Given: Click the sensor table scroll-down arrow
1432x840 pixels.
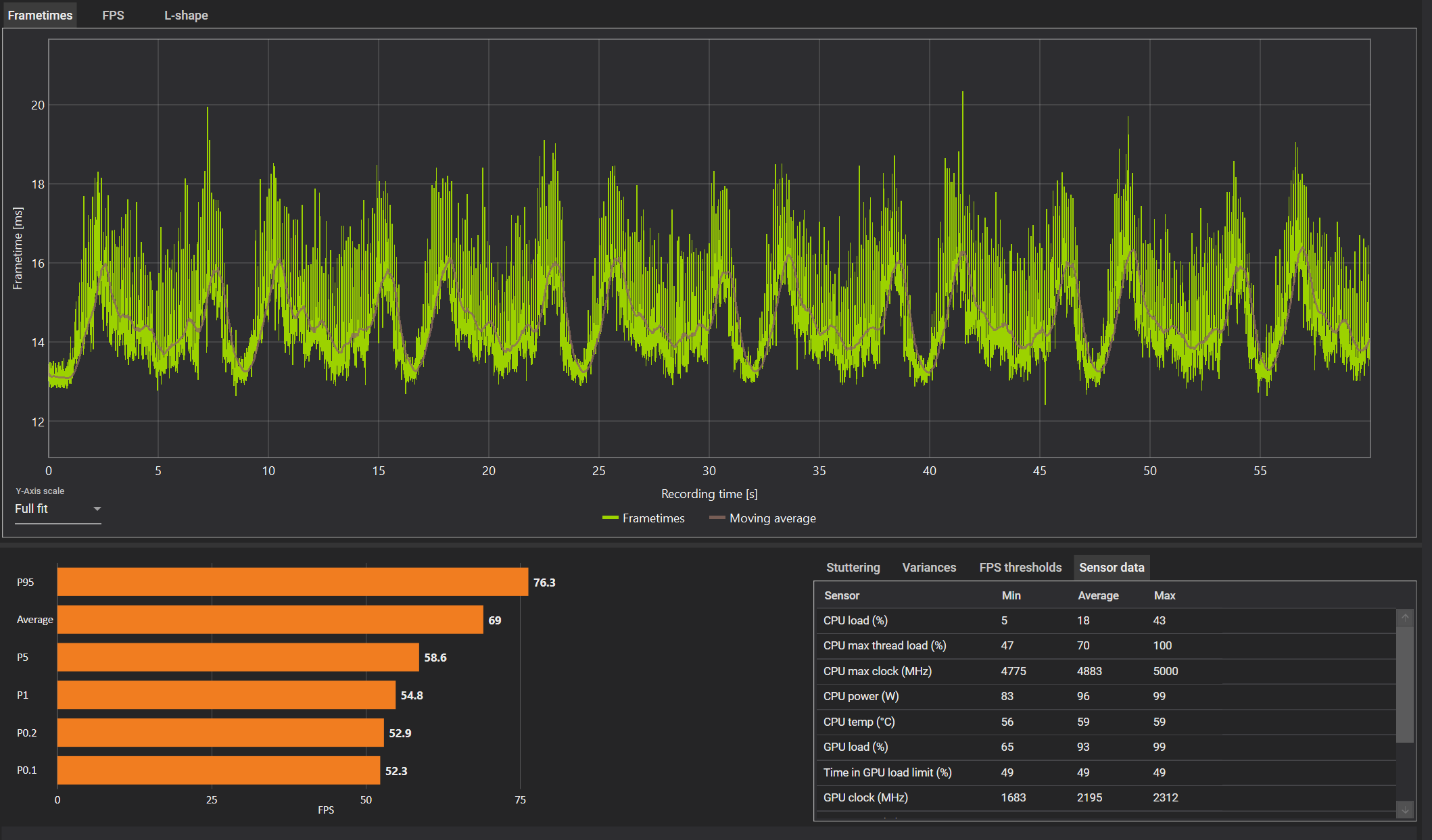Looking at the screenshot, I should pos(1405,810).
